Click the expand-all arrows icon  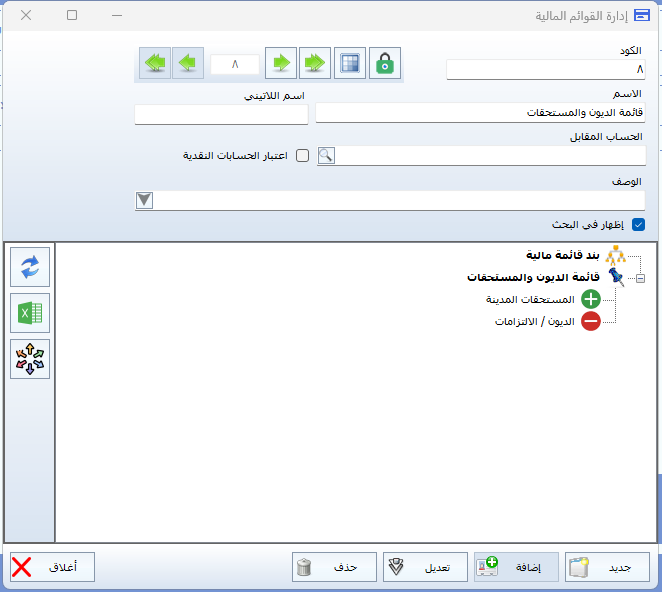click(30, 359)
